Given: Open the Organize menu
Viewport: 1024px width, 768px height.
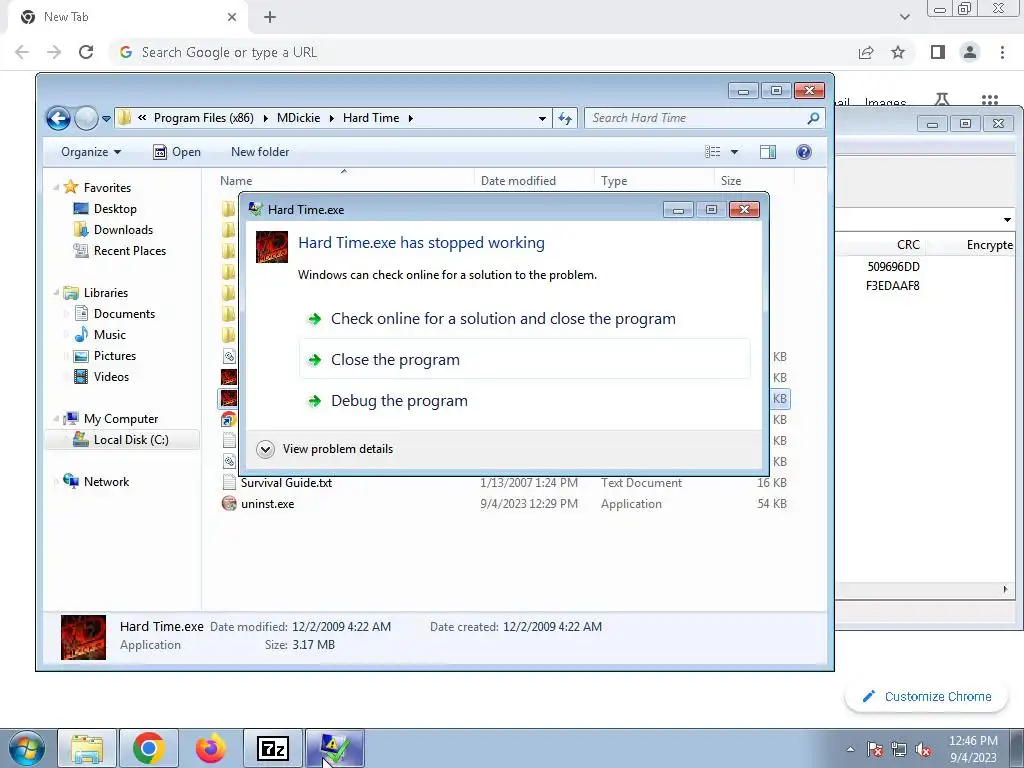Looking at the screenshot, I should [91, 152].
